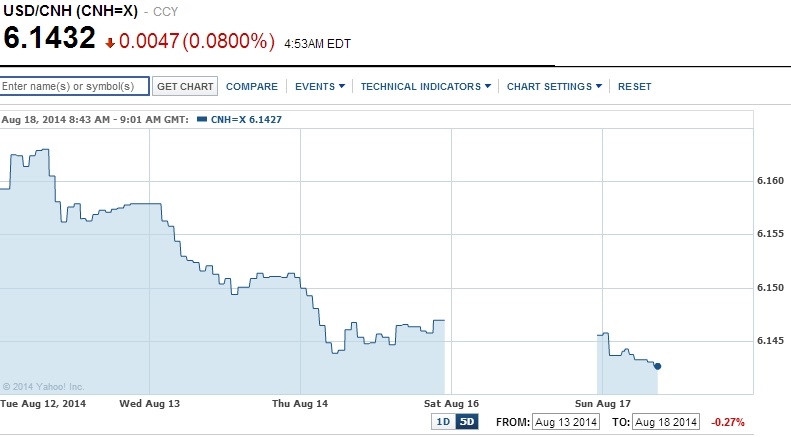The image size is (791, 437).
Task: Click RESET to restore the chart
Action: 635,87
